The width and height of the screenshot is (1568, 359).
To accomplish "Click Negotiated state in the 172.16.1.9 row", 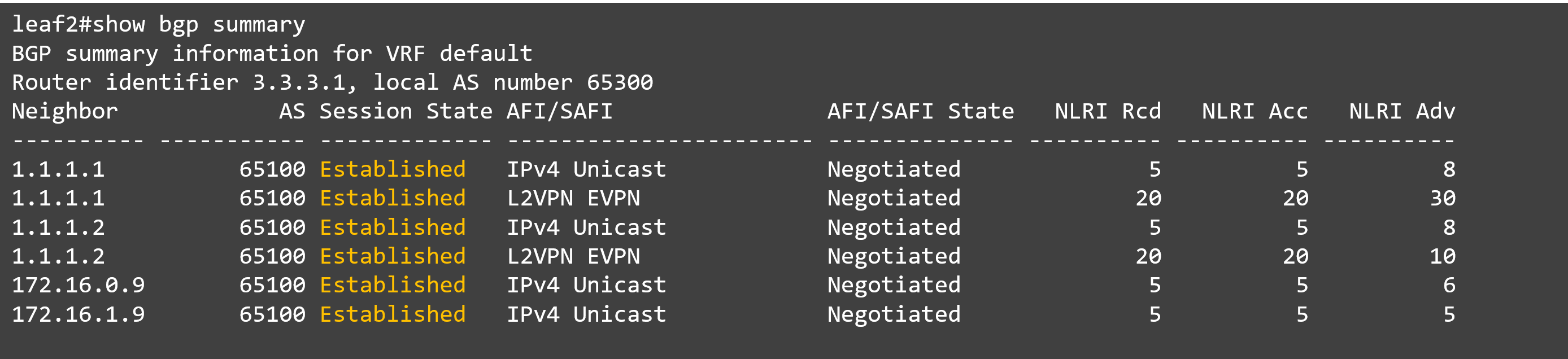I will pyautogui.click(x=894, y=314).
